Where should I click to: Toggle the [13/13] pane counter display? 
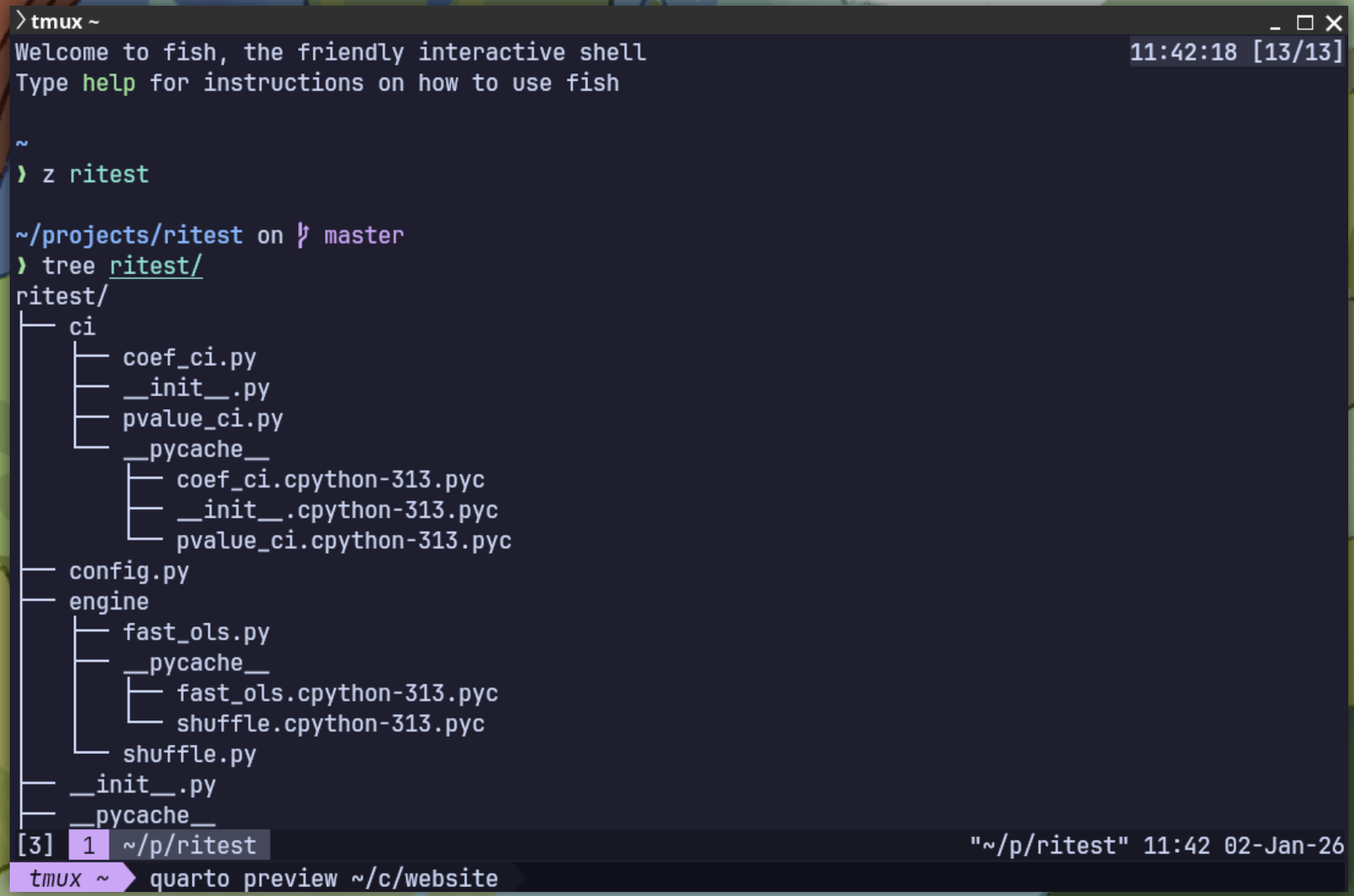click(1300, 51)
